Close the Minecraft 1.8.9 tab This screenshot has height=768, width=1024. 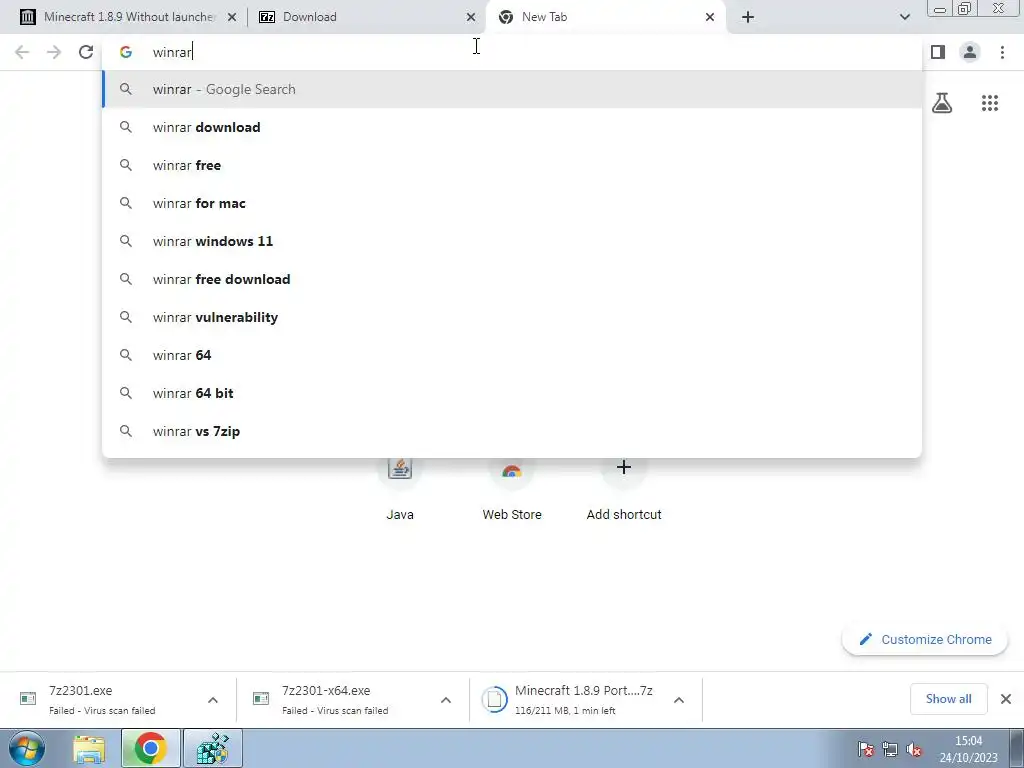coord(232,18)
